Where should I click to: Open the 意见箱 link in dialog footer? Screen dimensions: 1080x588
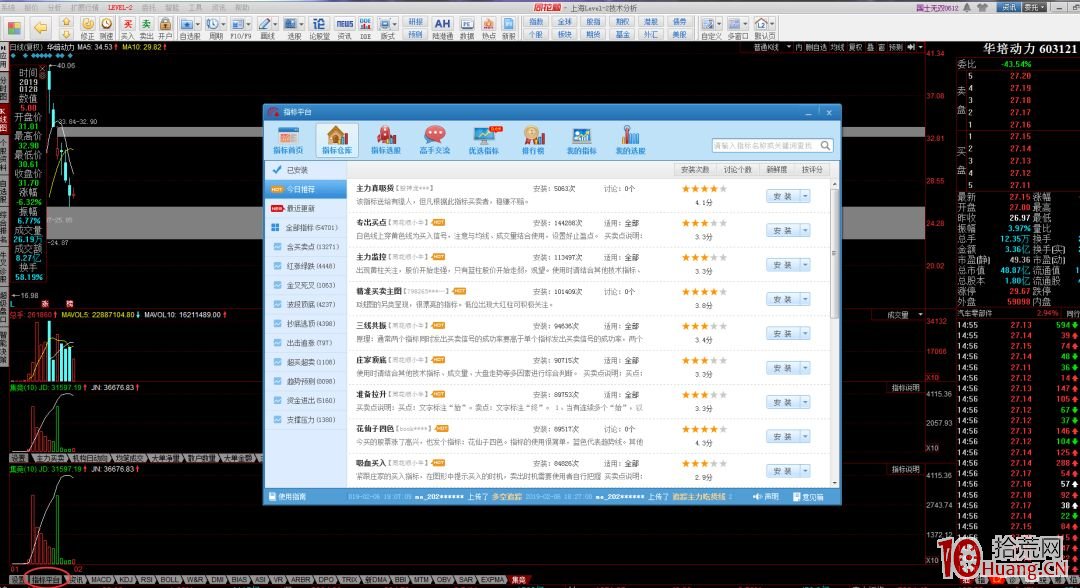point(808,496)
